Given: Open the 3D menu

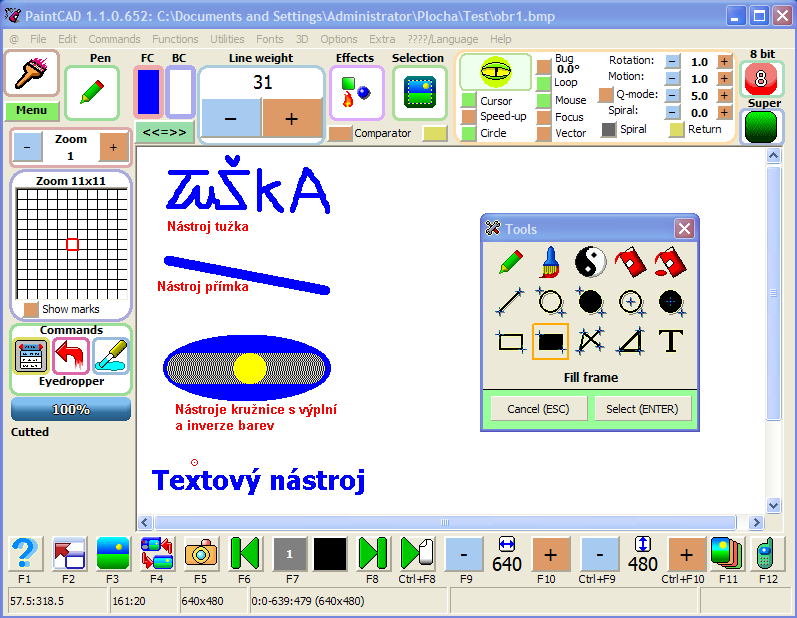Looking at the screenshot, I should tap(302, 39).
